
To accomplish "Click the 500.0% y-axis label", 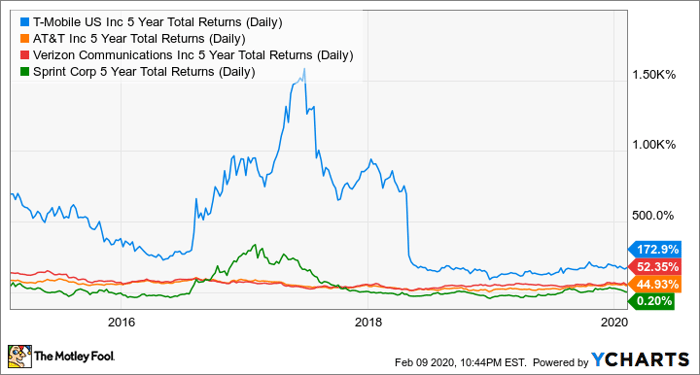I will pyautogui.click(x=652, y=216).
